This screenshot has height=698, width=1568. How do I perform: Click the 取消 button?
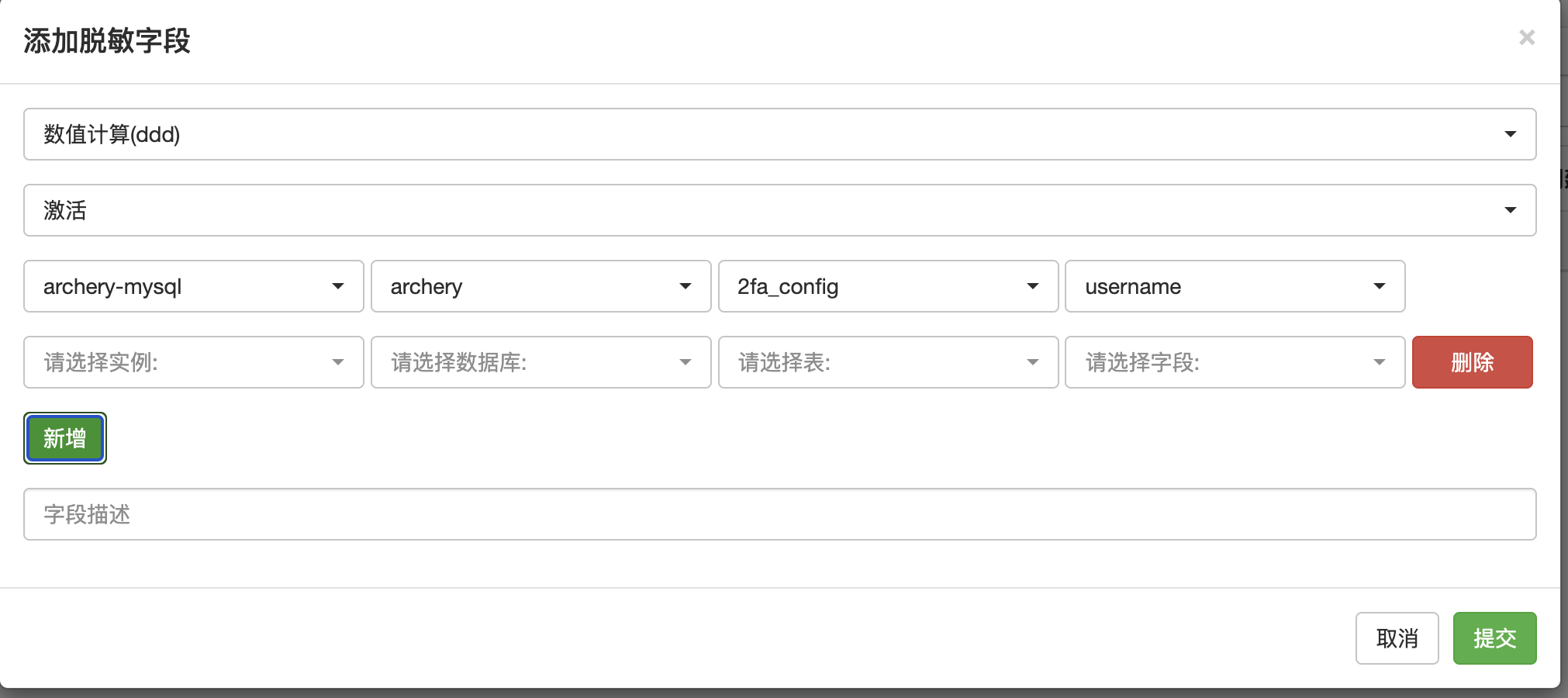[x=1397, y=638]
